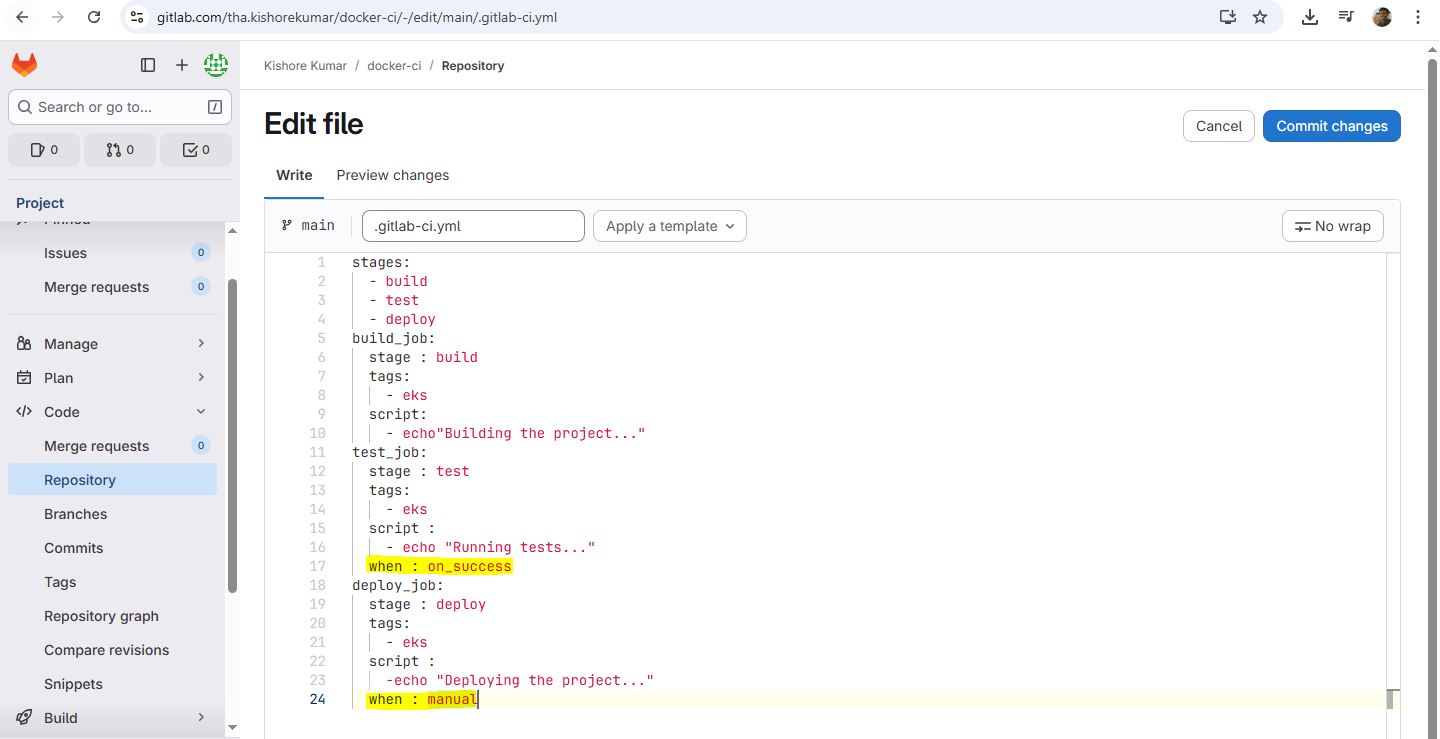
Task: Click the Cancel button
Action: point(1218,126)
